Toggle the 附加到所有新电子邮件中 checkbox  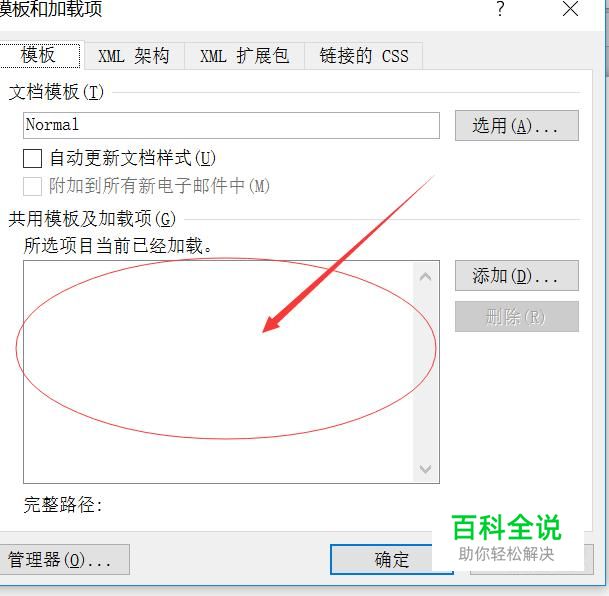point(33,186)
